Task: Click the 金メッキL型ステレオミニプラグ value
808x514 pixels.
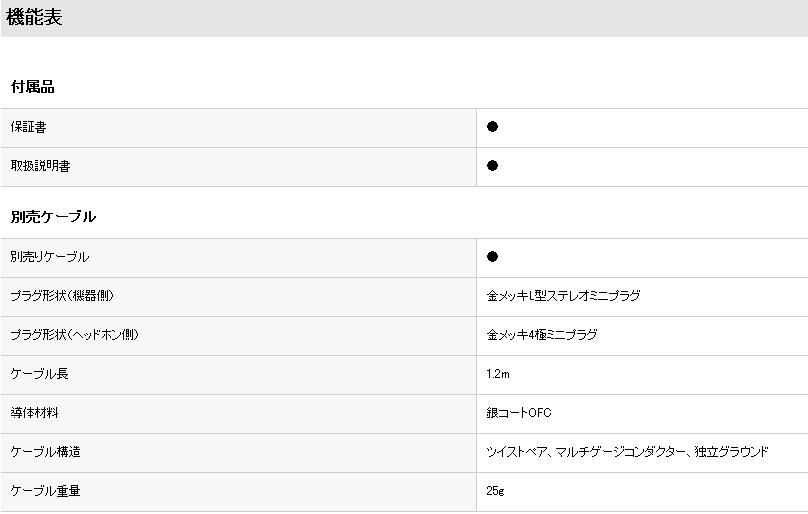Action: coord(563,296)
